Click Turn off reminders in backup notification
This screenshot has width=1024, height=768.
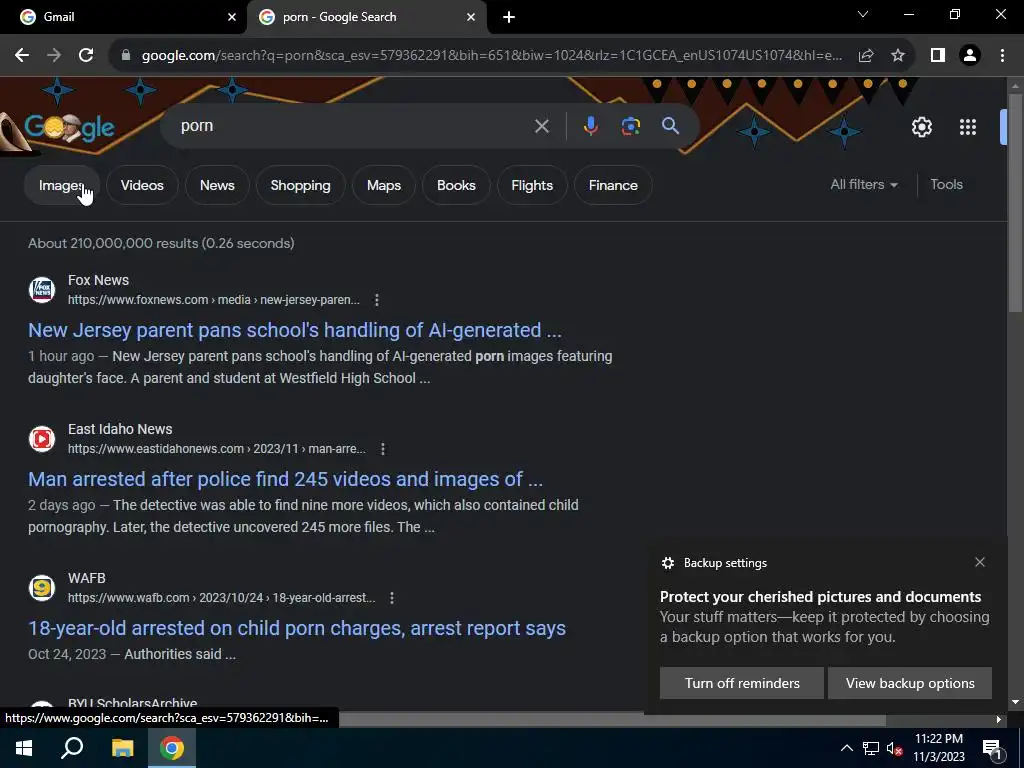point(742,683)
